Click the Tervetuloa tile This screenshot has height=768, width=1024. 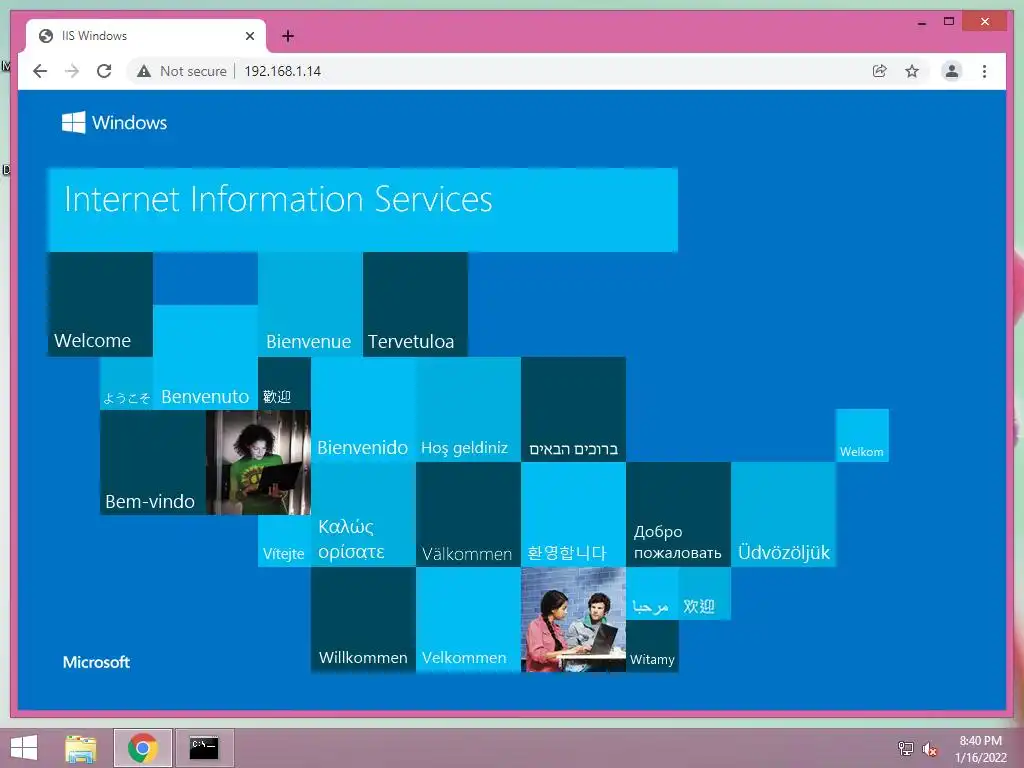pos(415,304)
